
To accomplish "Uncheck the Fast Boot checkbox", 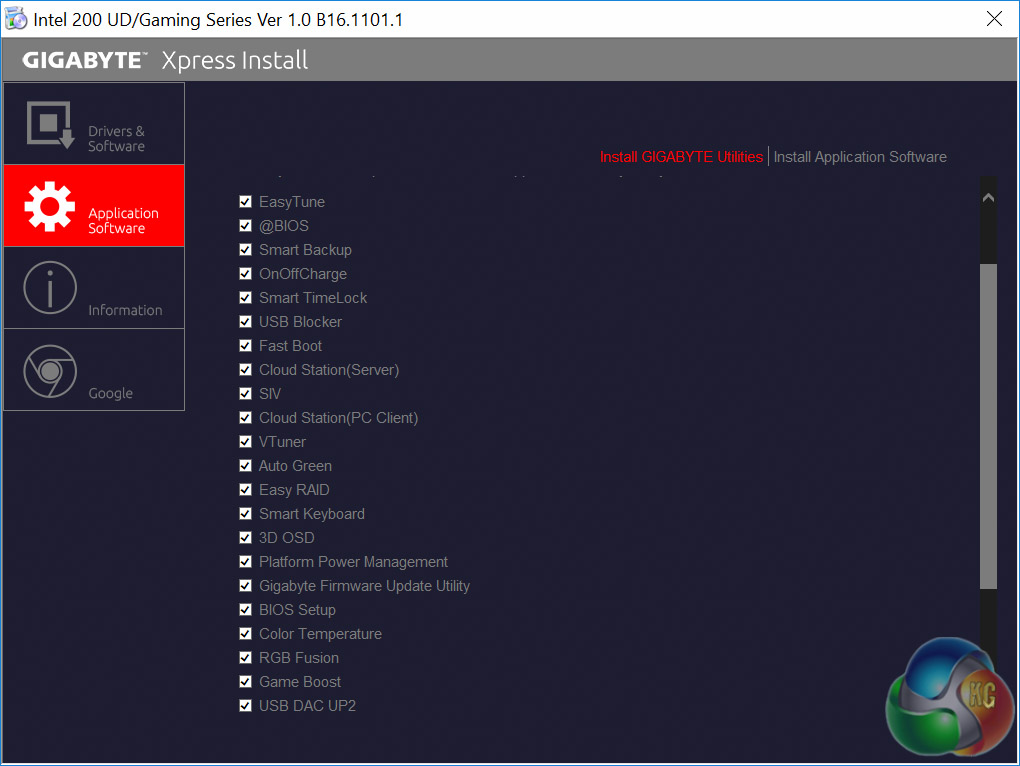I will pos(245,346).
